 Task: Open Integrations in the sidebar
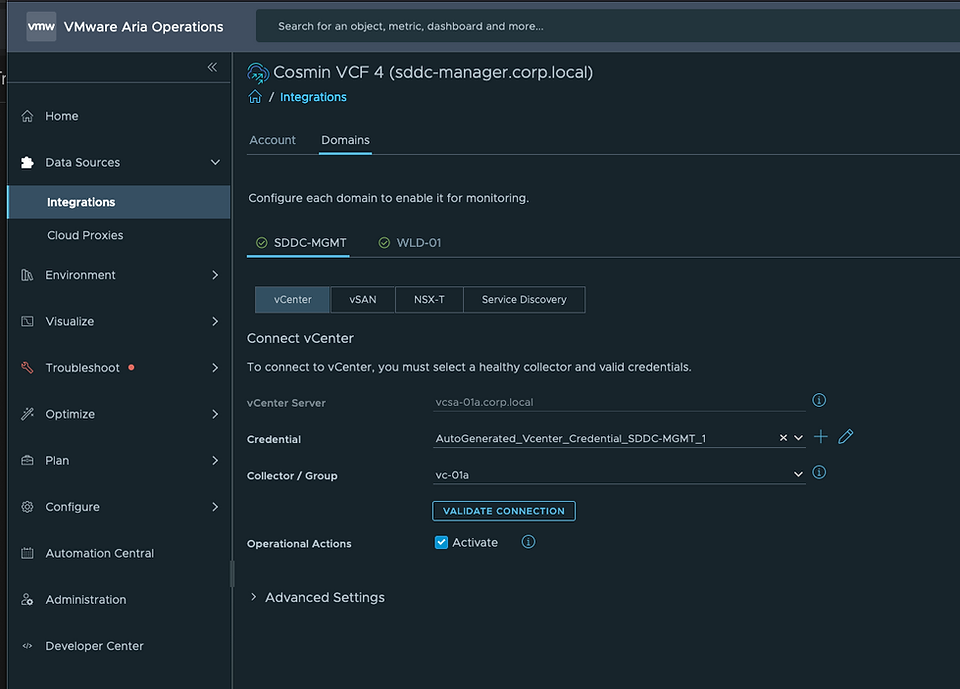point(119,202)
